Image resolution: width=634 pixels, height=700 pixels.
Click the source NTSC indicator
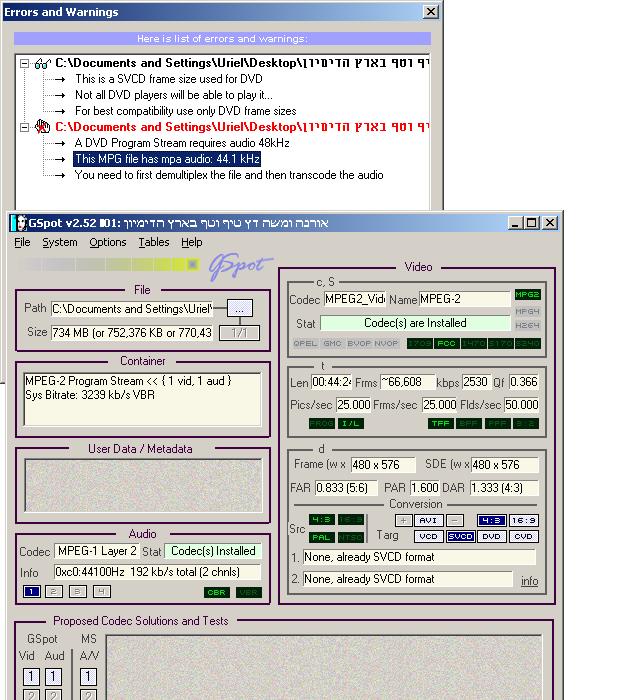[350, 537]
